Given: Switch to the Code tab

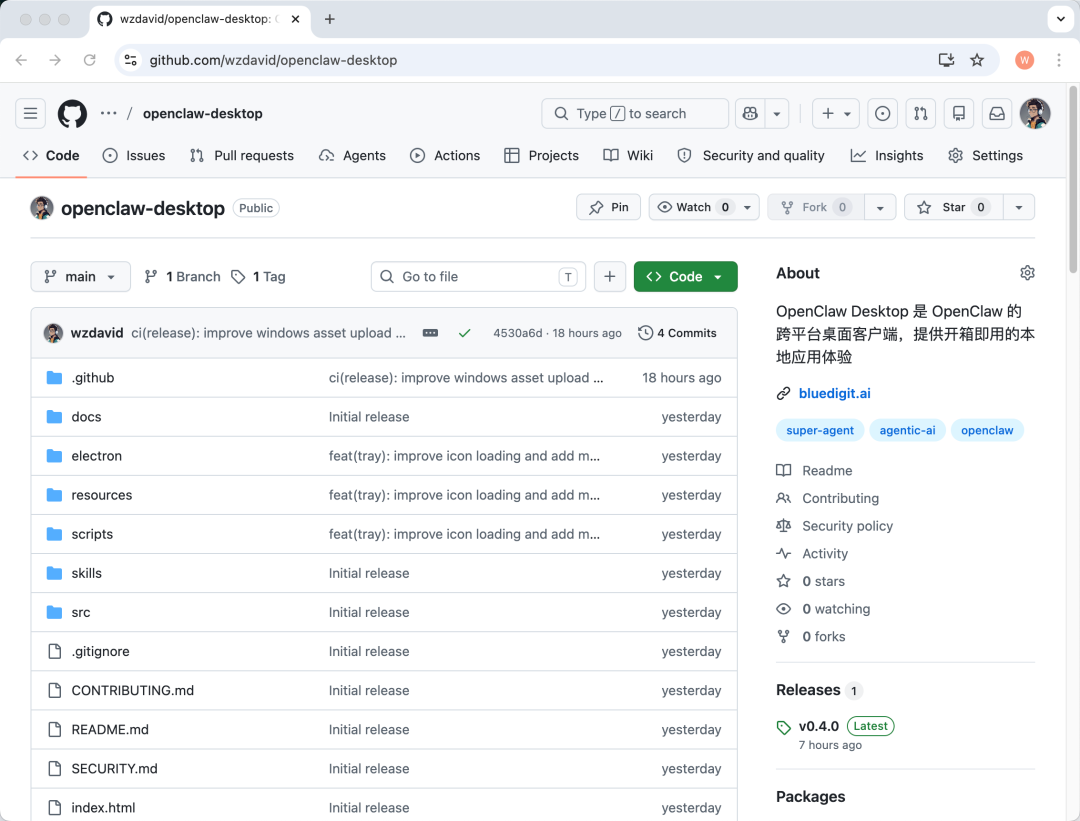Looking at the screenshot, I should coord(51,156).
